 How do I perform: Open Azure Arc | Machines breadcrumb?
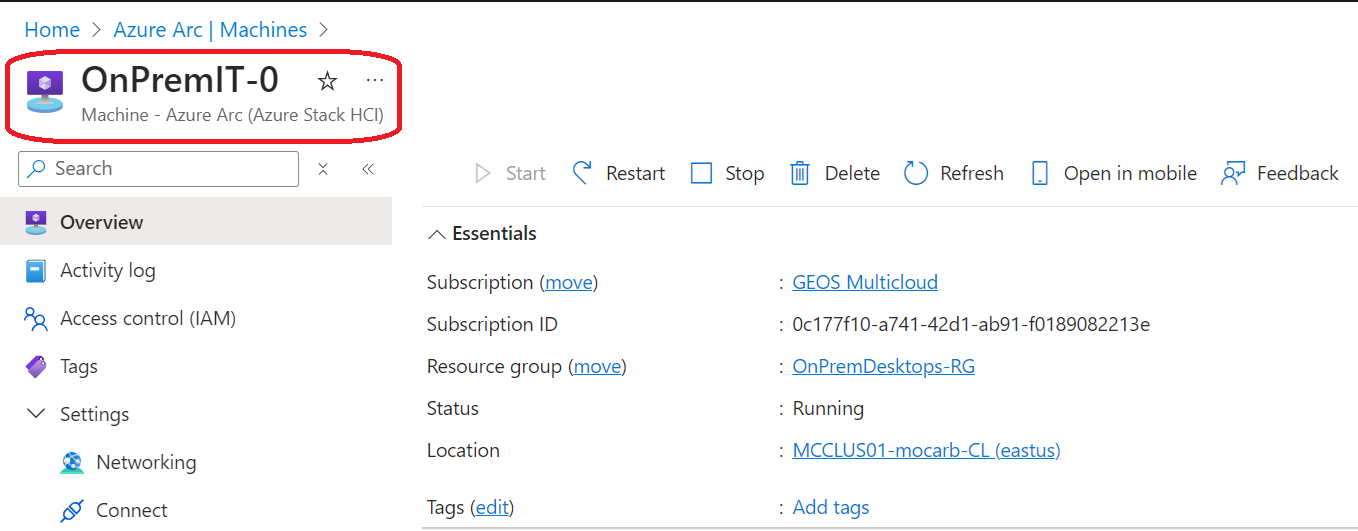pyautogui.click(x=210, y=30)
